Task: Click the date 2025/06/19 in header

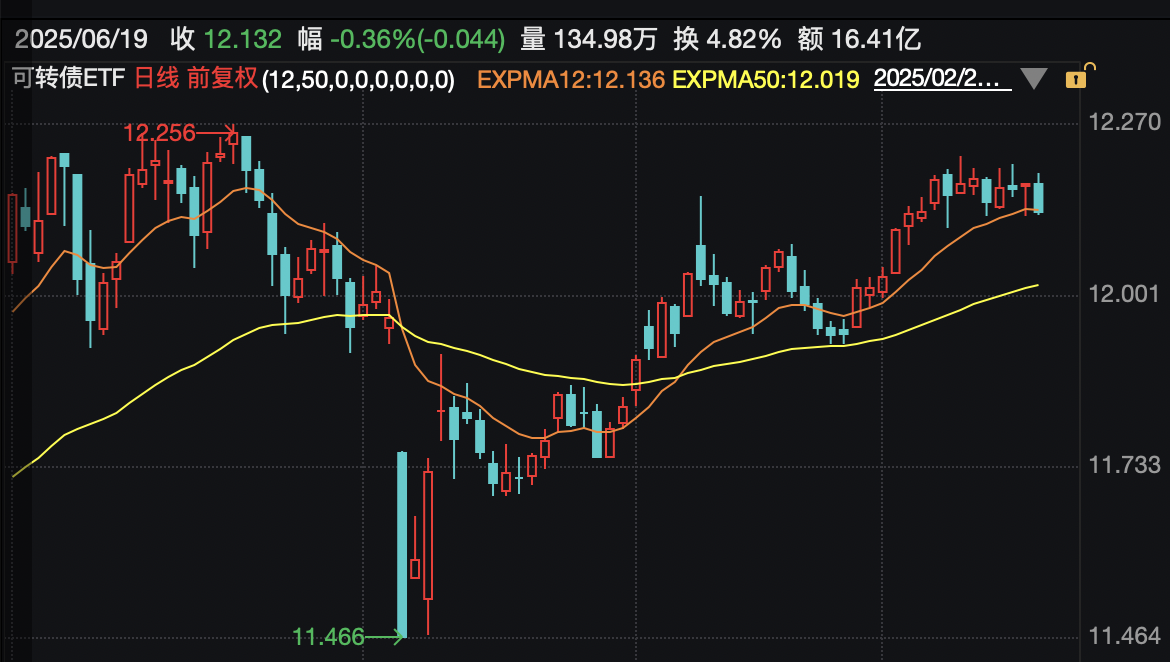Action: coord(81,39)
